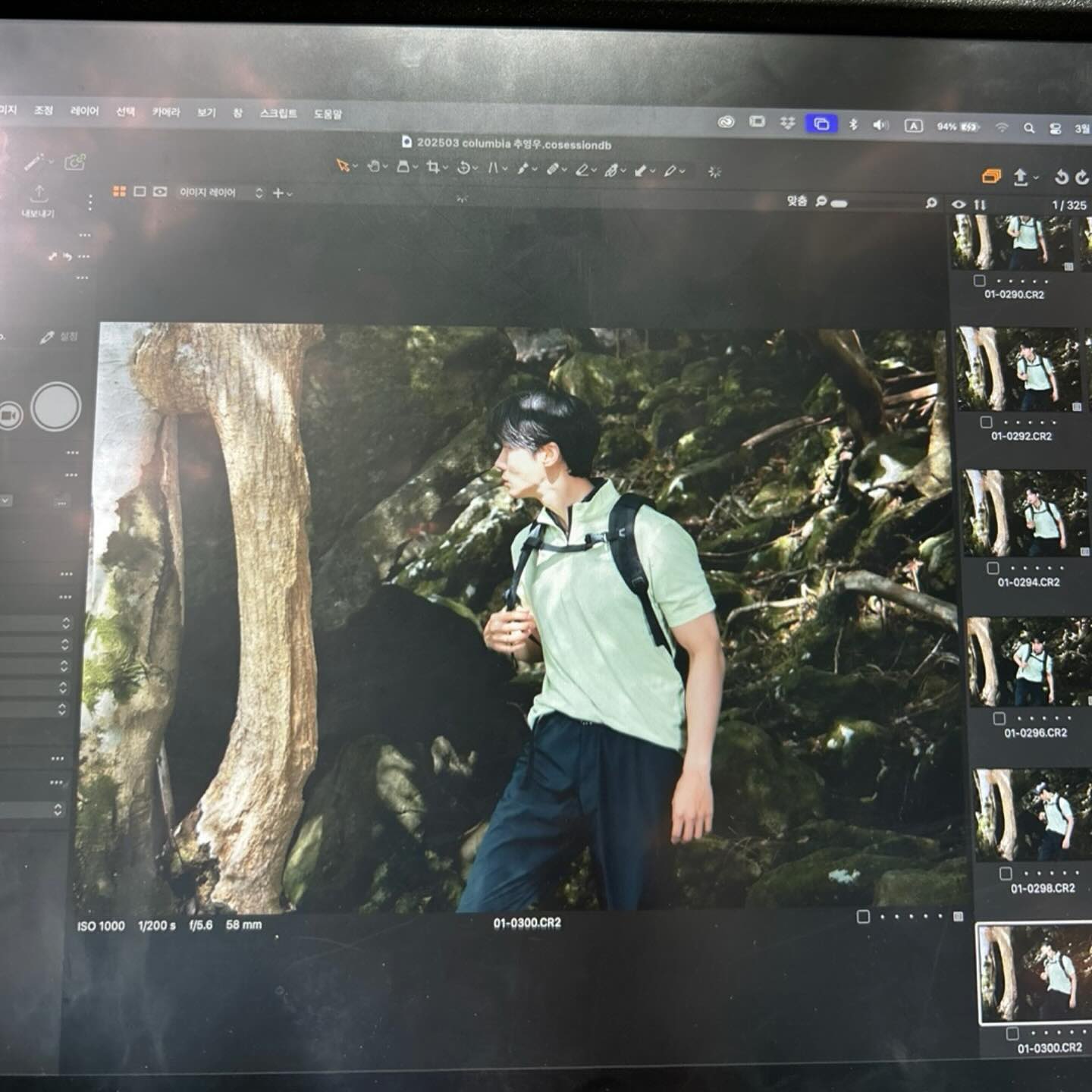Click the orange stacked variants icon
Image resolution: width=1092 pixels, height=1092 pixels.
[991, 176]
